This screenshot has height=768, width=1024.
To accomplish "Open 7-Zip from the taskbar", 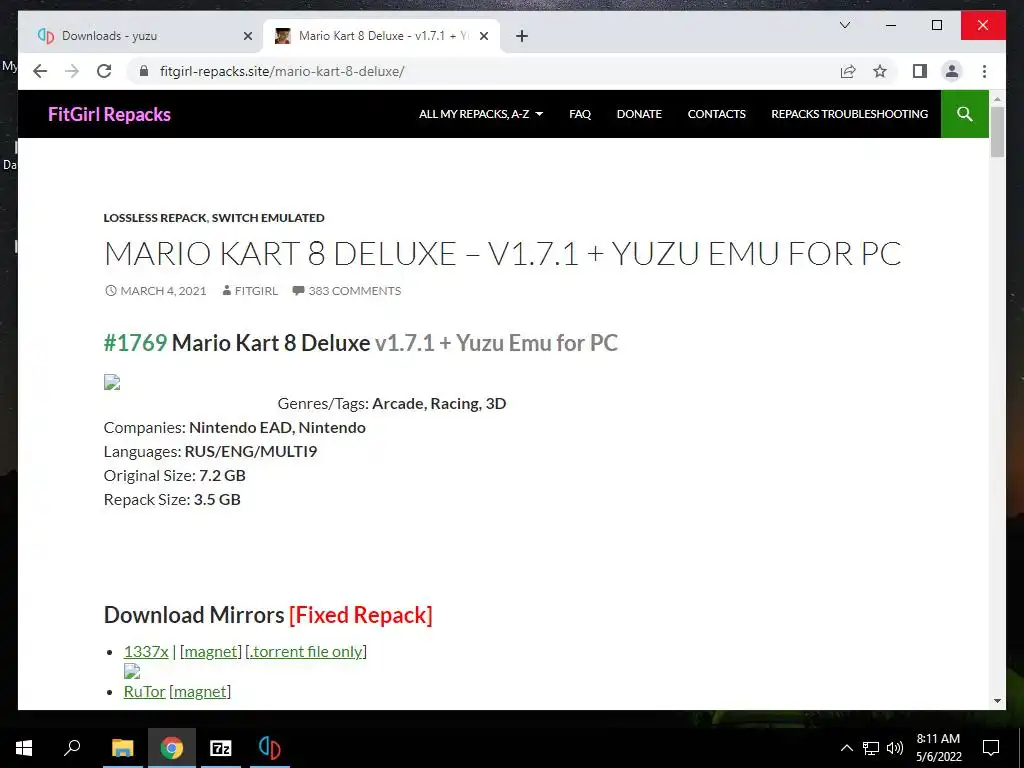I will 221,748.
